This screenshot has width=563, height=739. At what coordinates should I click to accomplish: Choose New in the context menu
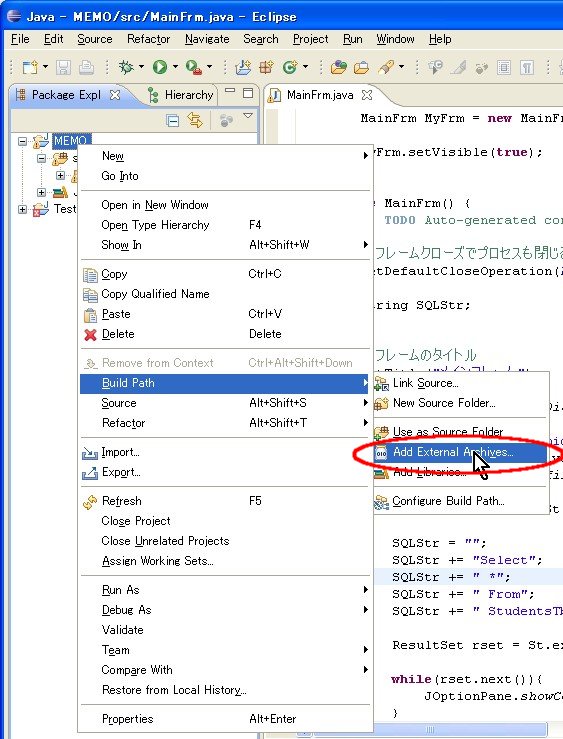(x=225, y=156)
